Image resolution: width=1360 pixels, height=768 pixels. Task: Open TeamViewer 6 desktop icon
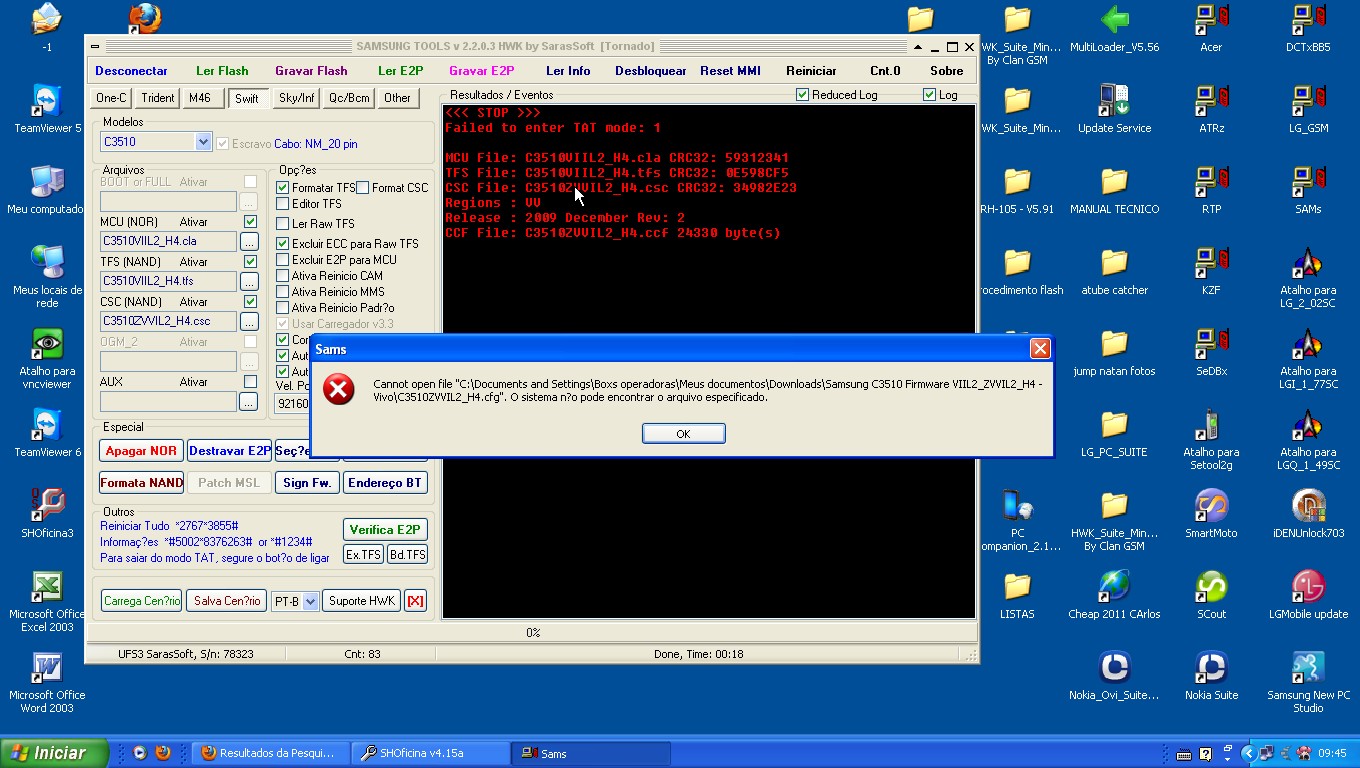click(47, 434)
